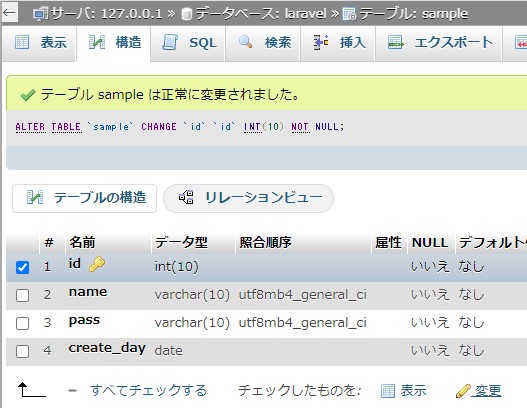This screenshot has width=527, height=408.
Task: Open database laravel breadcrumb link
Action: [x=261, y=14]
